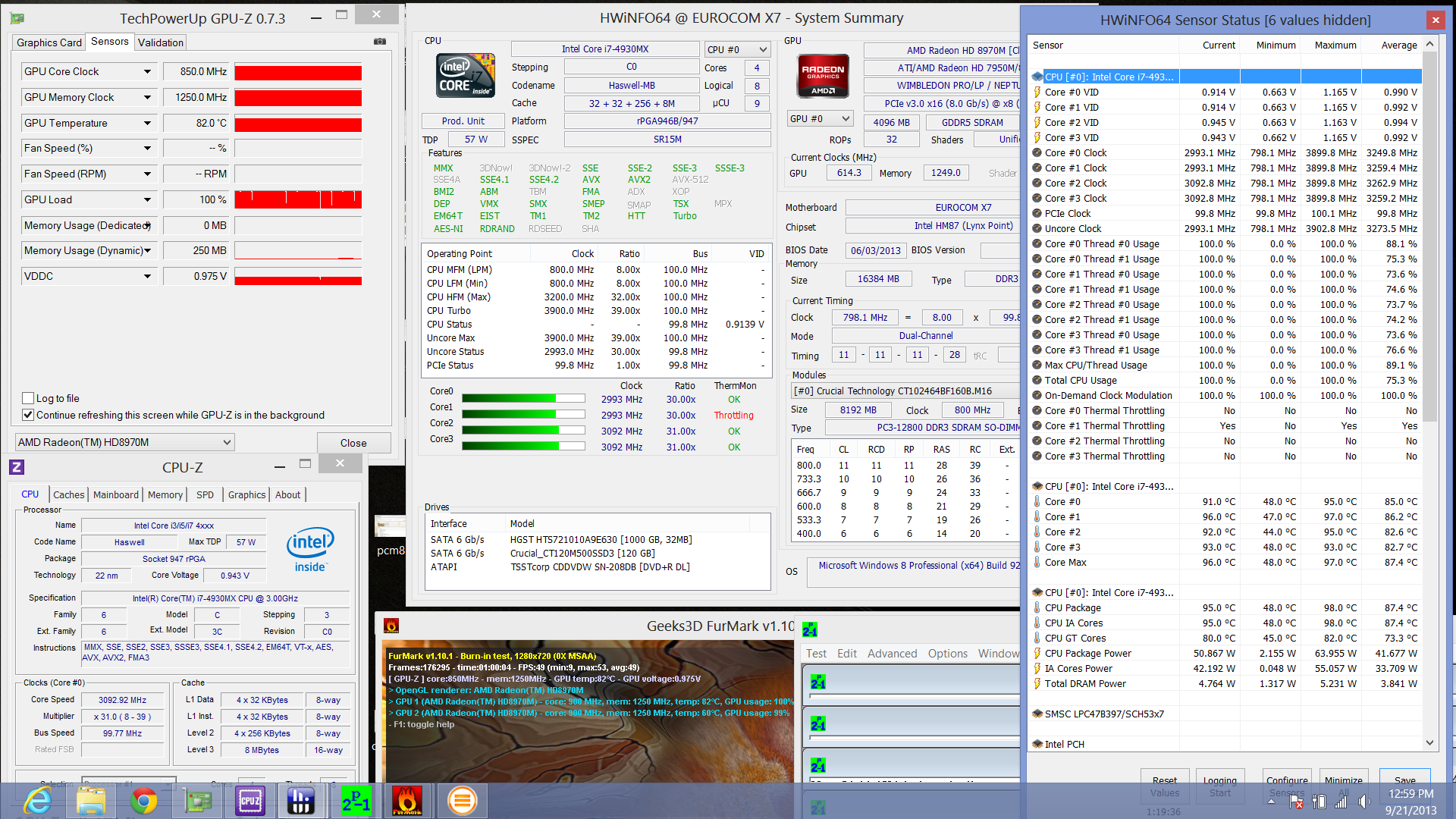The height and width of the screenshot is (819, 1456).
Task: Switch to CPU-Z via its taskbar icon
Action: click(249, 801)
